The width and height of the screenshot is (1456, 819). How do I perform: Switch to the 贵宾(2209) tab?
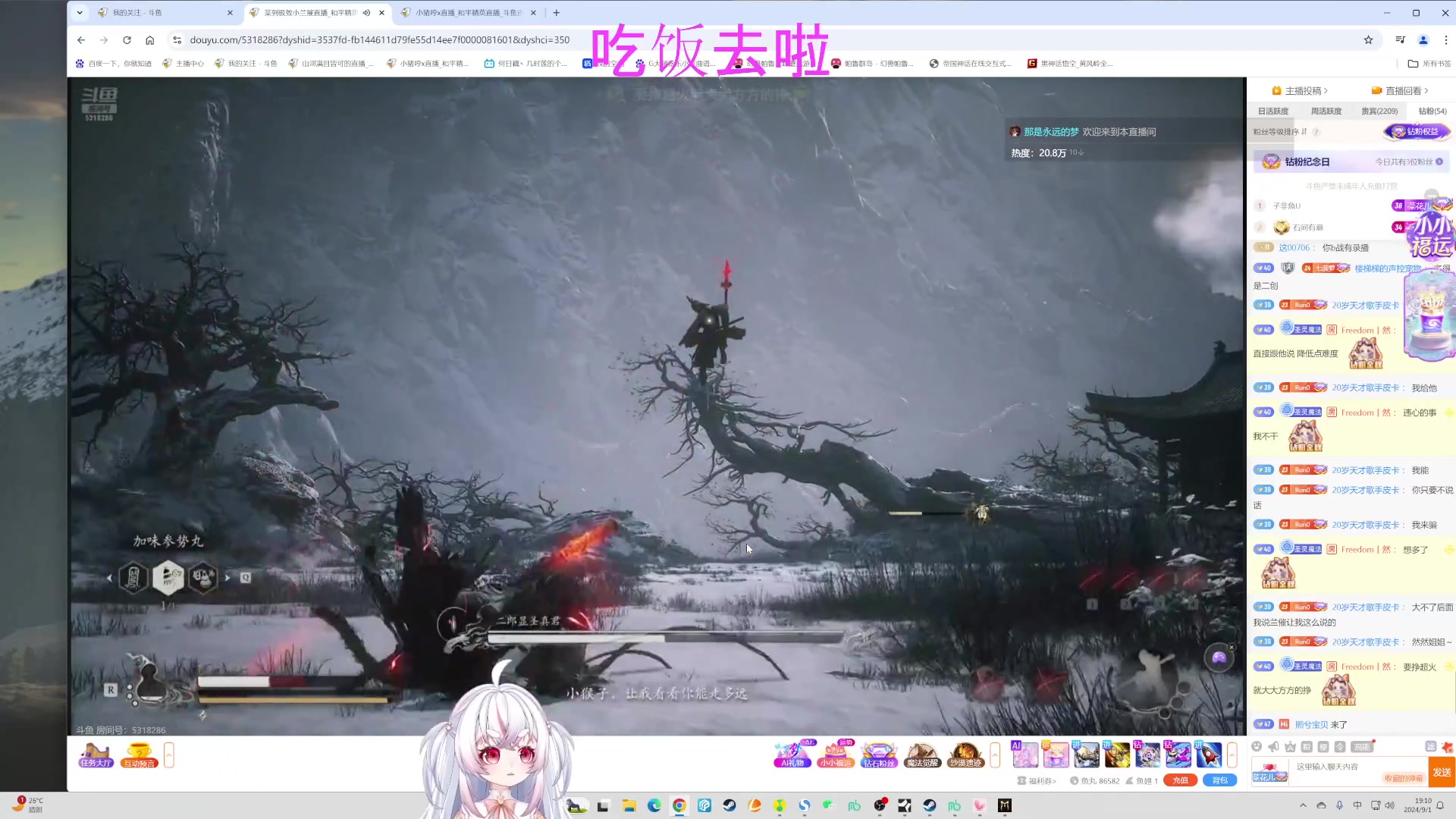[1379, 111]
